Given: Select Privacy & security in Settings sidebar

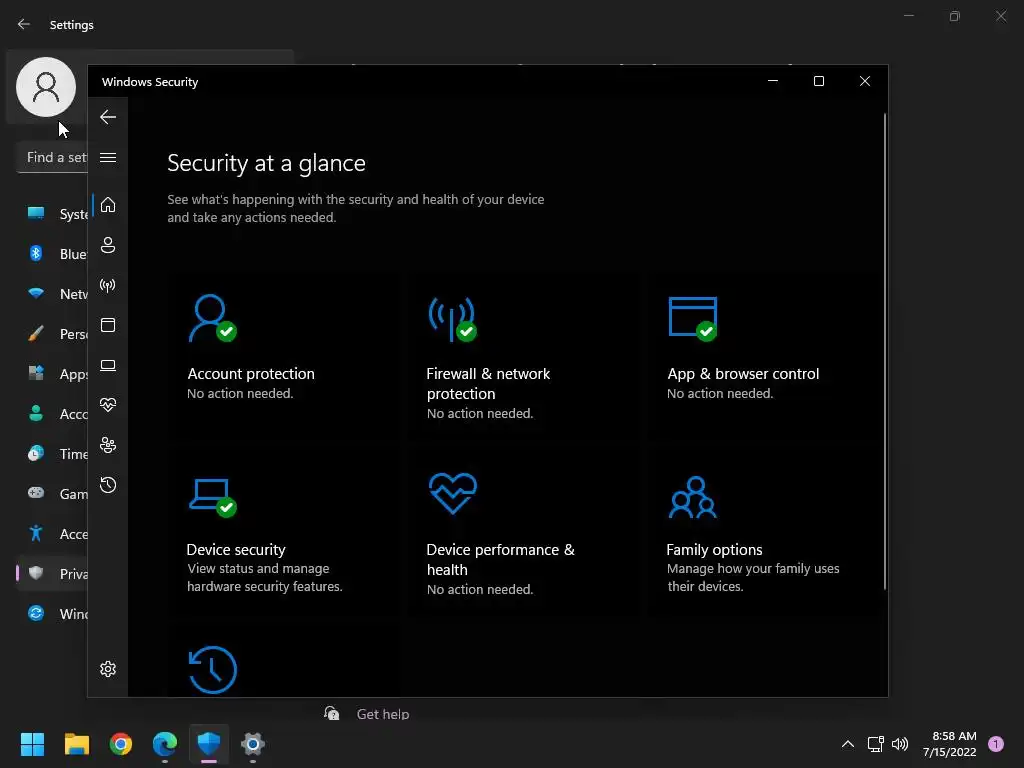Looking at the screenshot, I should point(52,573).
